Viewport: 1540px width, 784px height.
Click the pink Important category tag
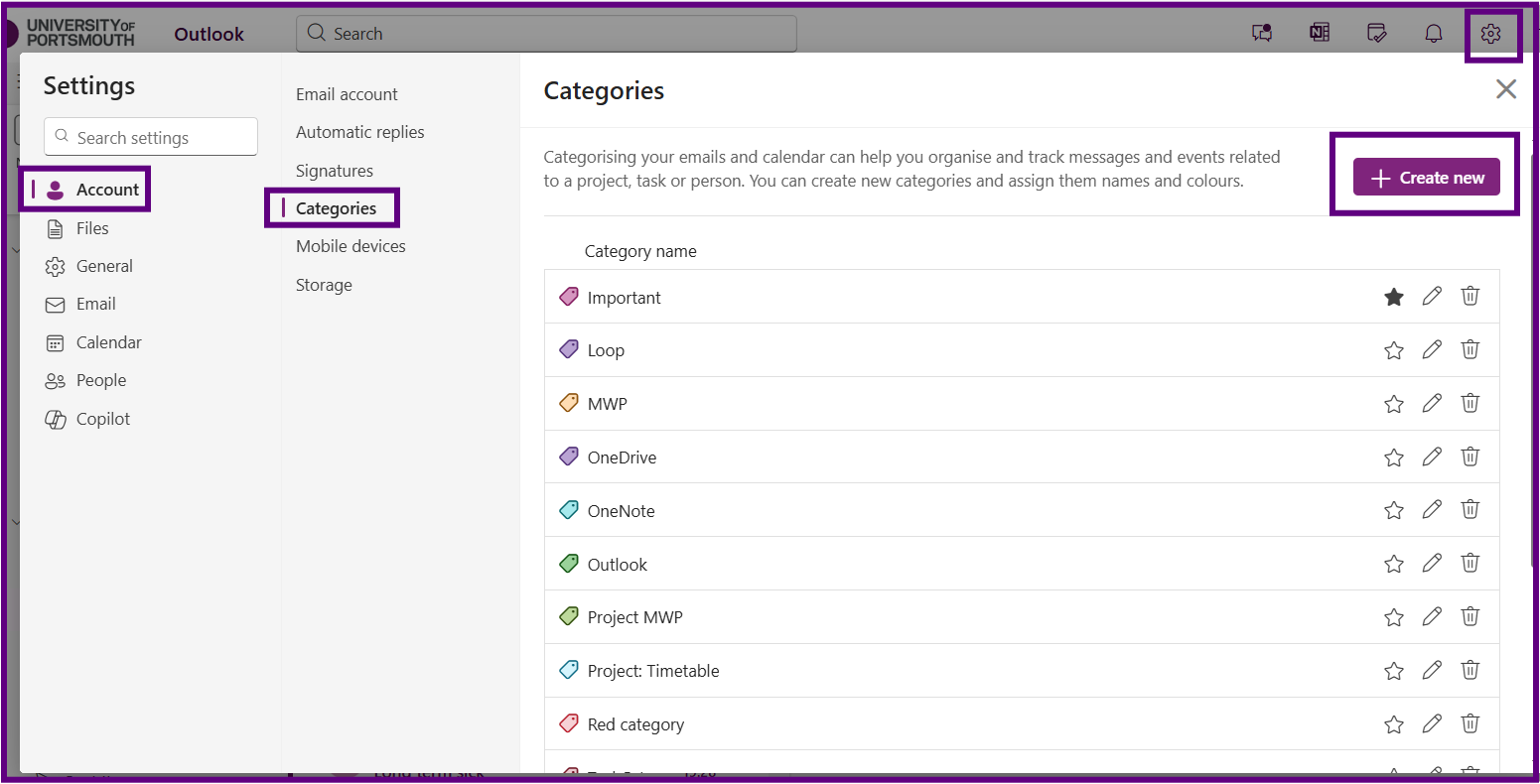569,297
